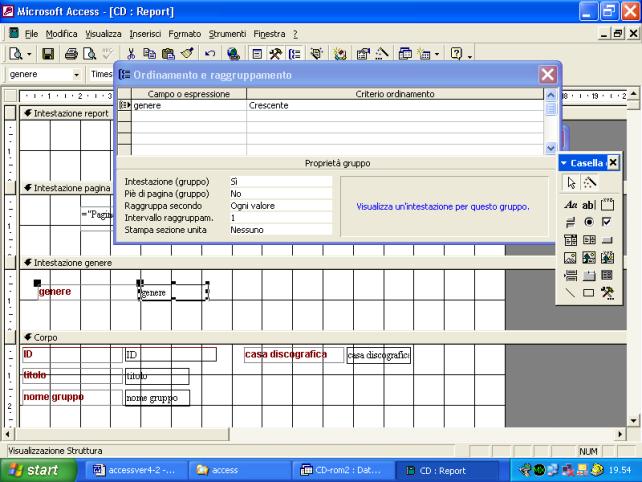Screen dimensions: 642x482
Task: Toggle the Field List button
Action: (257, 54)
